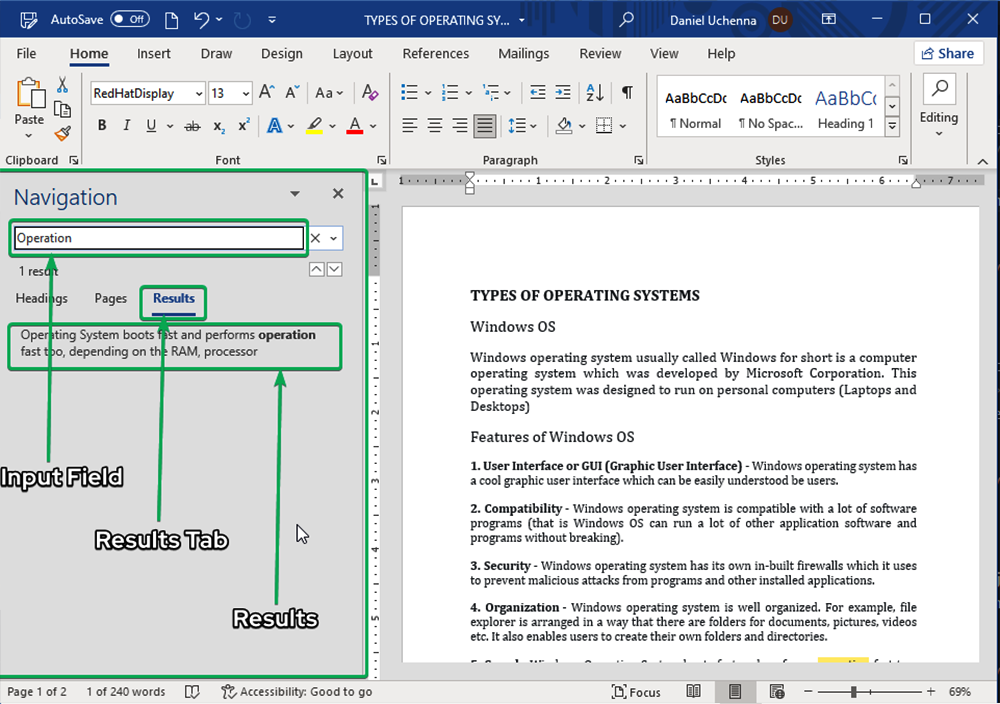Toggle the AutoSave switch
The image size is (1000, 704).
pos(130,19)
